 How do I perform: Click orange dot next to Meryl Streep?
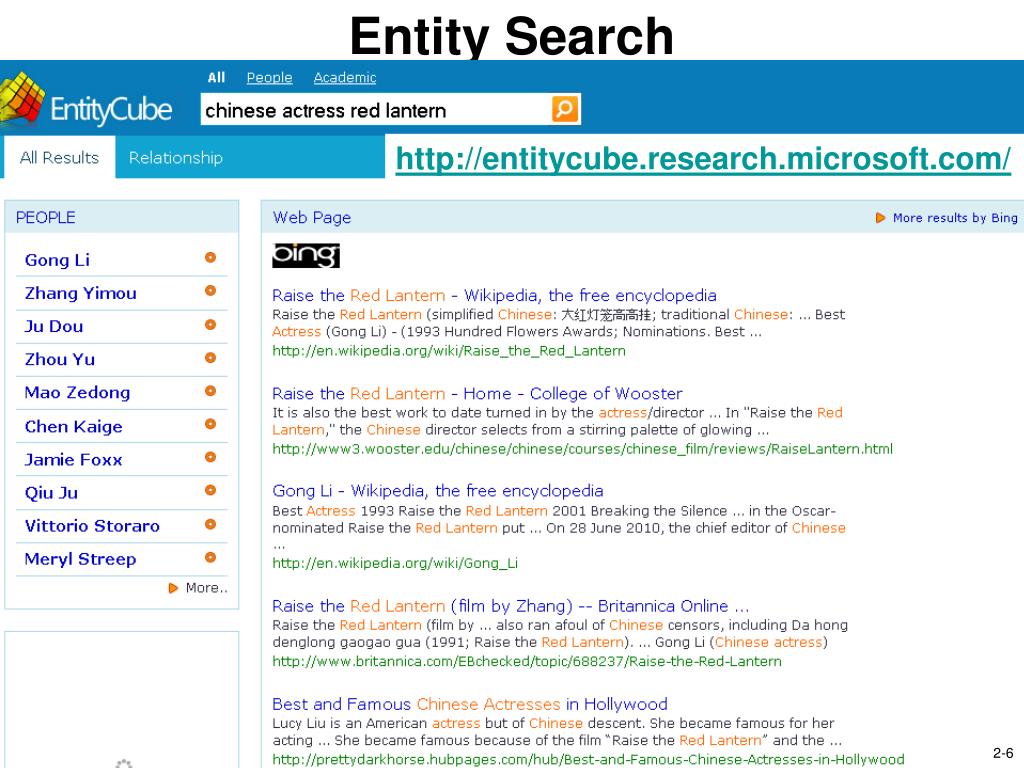(x=210, y=558)
